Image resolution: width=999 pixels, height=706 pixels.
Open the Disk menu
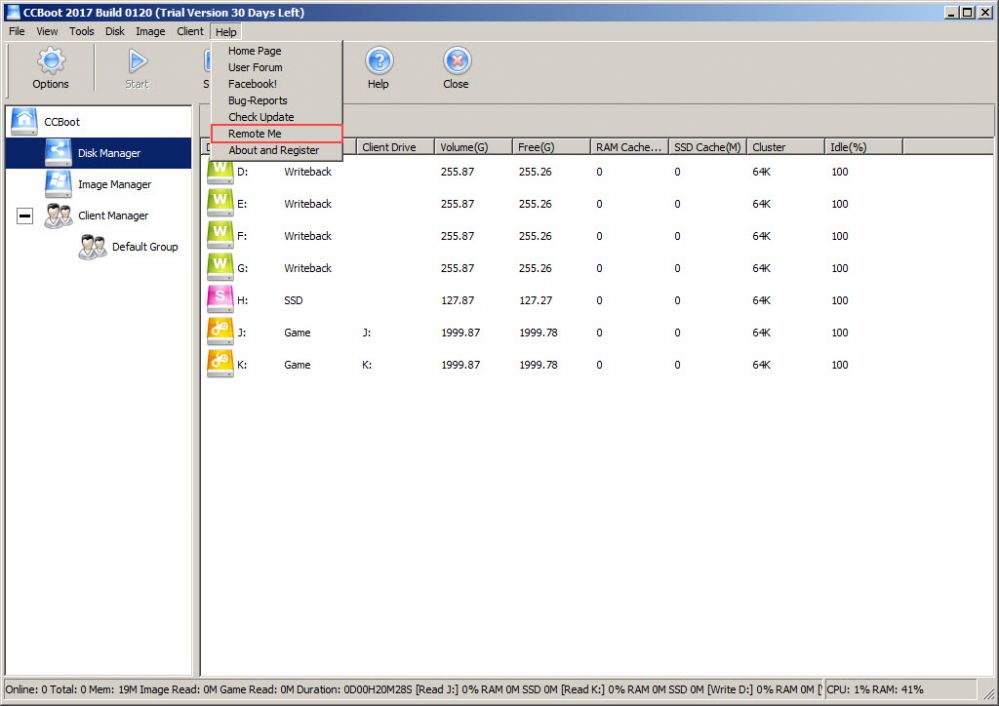click(115, 31)
